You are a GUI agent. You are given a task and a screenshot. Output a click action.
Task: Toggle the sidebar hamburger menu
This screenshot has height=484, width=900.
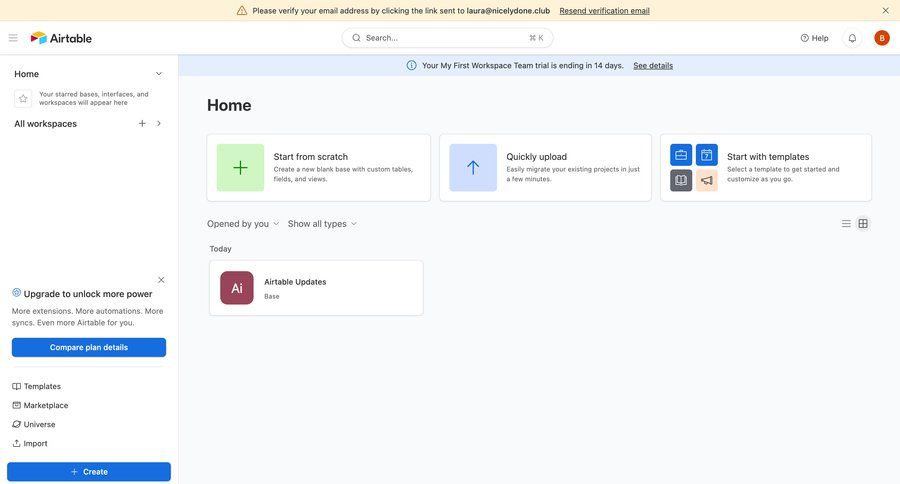click(13, 38)
